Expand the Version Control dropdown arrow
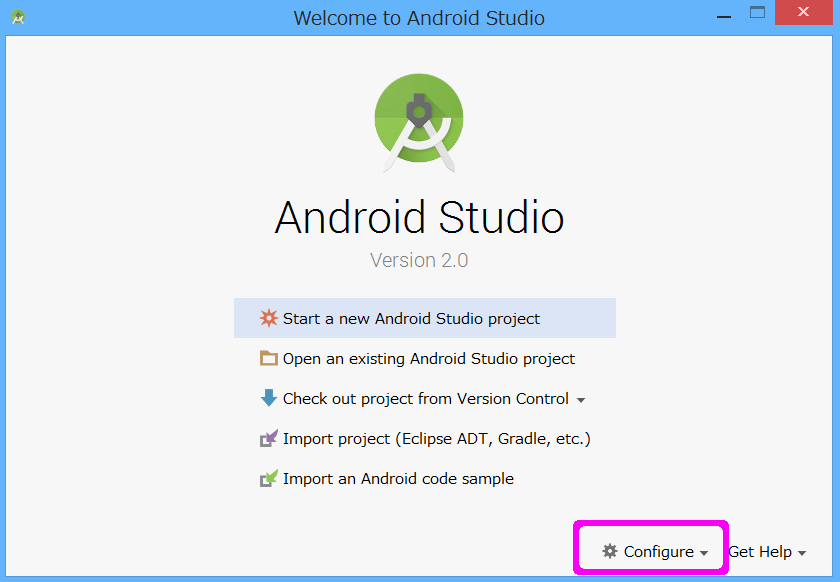840x582 pixels. (x=581, y=400)
